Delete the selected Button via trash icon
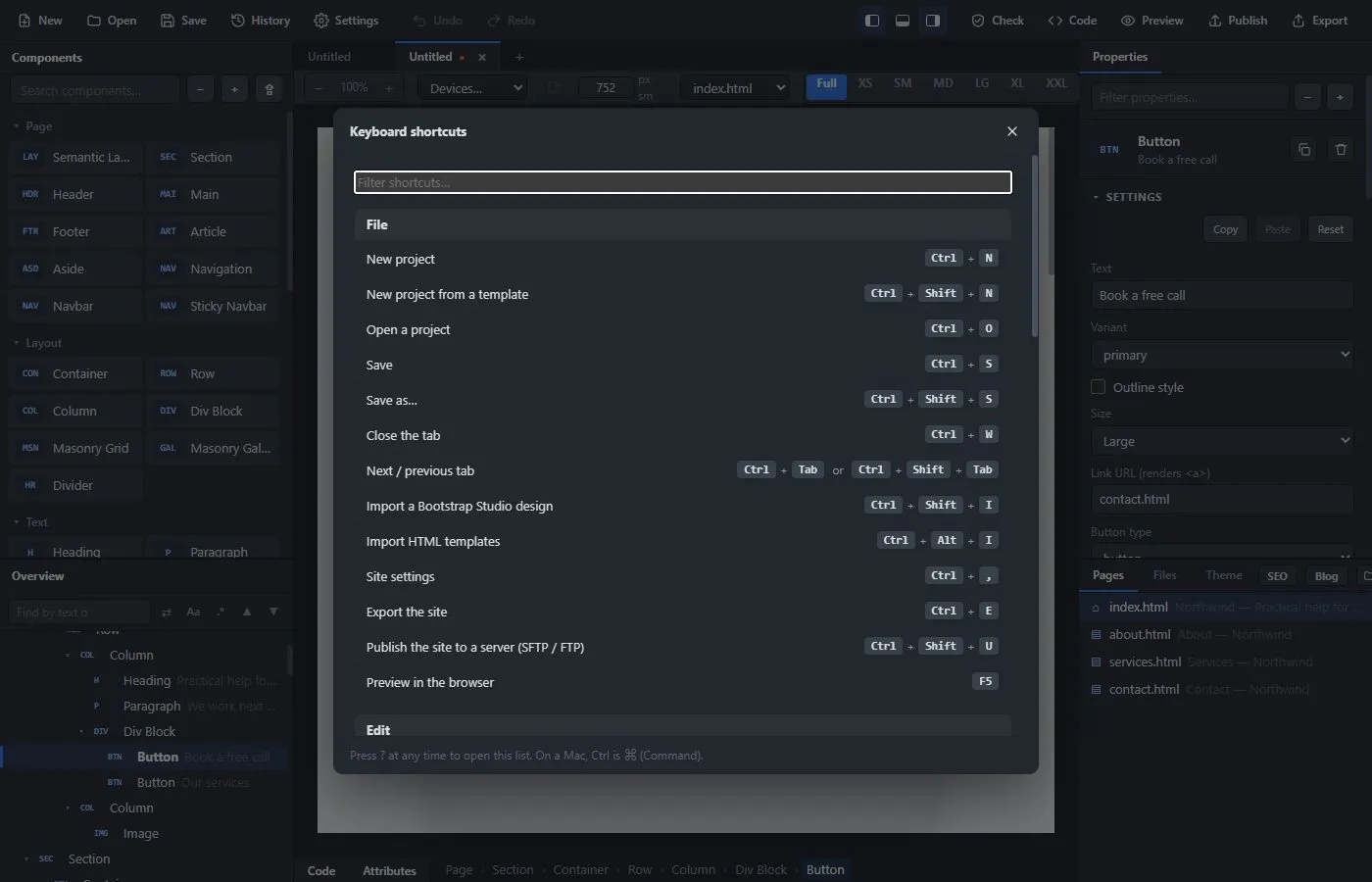Image resolution: width=1372 pixels, height=882 pixels. [x=1341, y=150]
